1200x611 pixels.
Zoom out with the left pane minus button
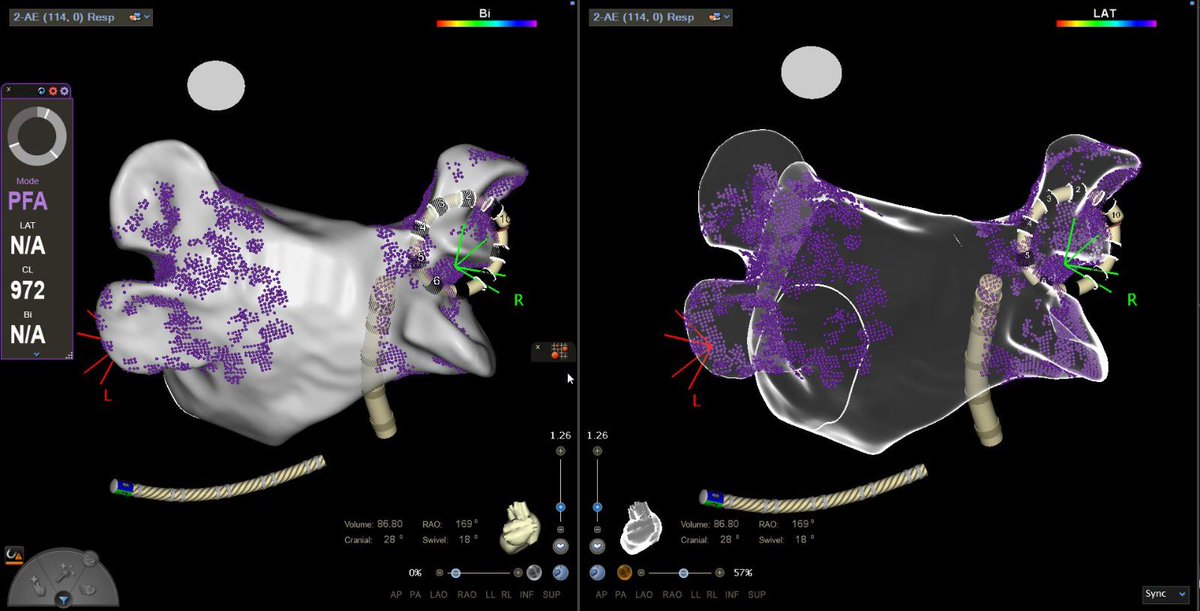(x=560, y=529)
